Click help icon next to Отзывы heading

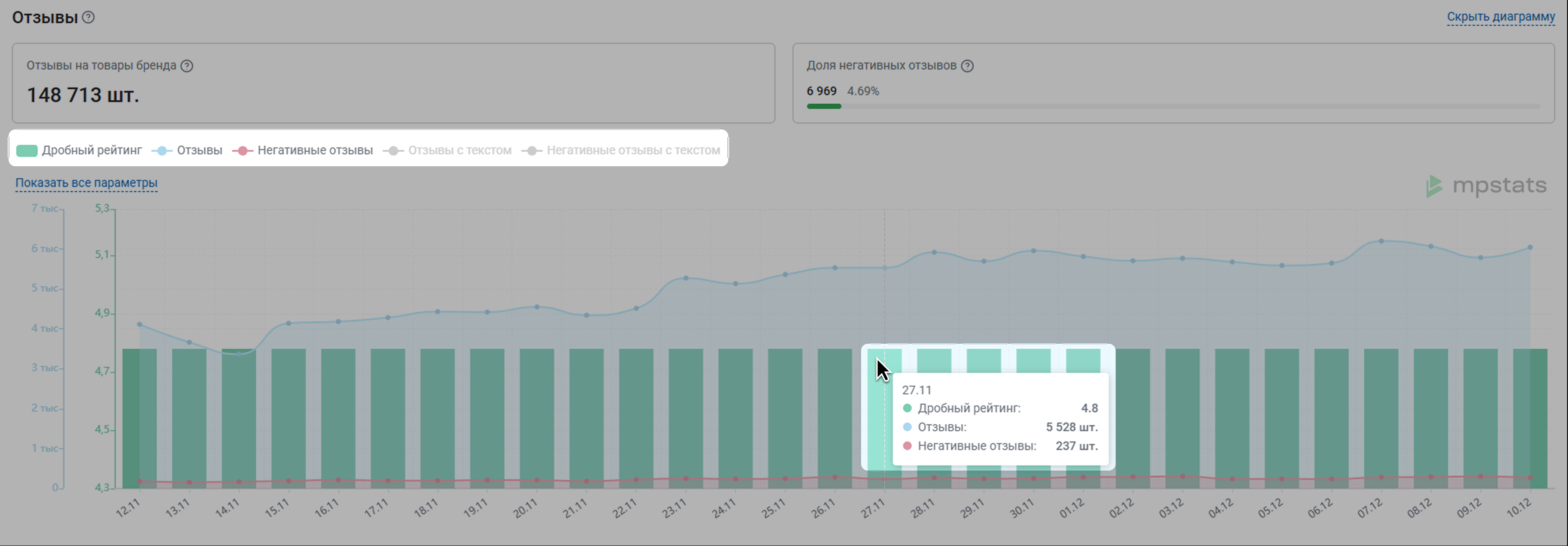[x=88, y=17]
